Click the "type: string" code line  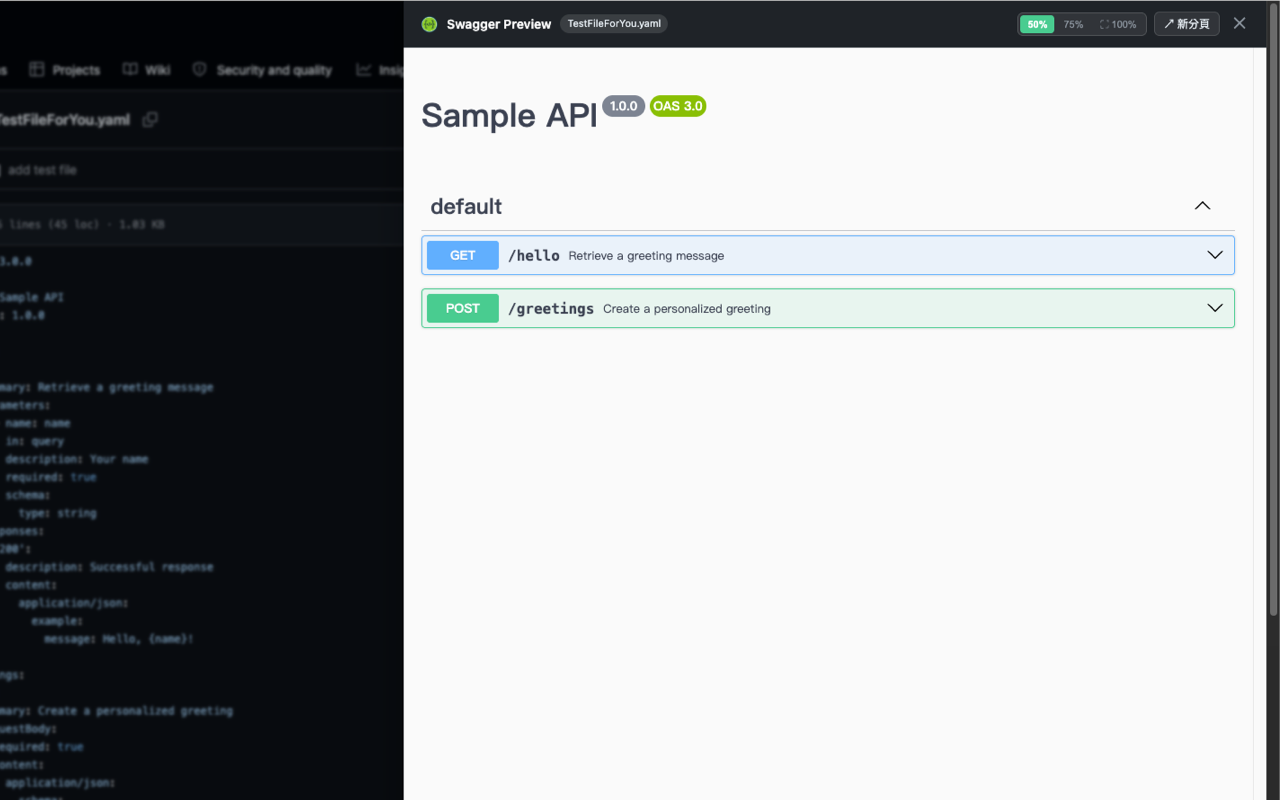(57, 513)
